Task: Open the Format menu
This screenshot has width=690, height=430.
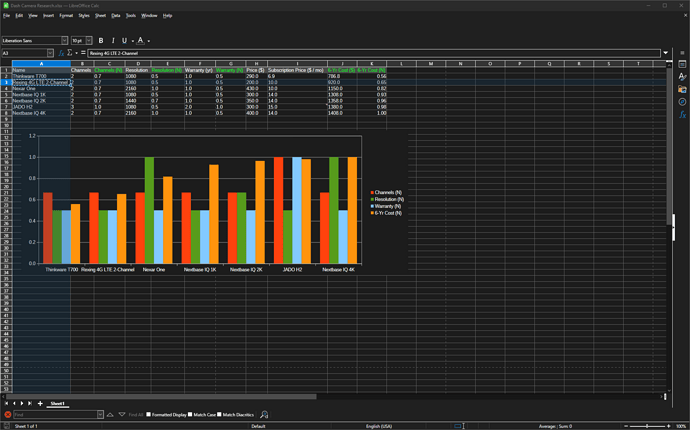Action: point(66,15)
